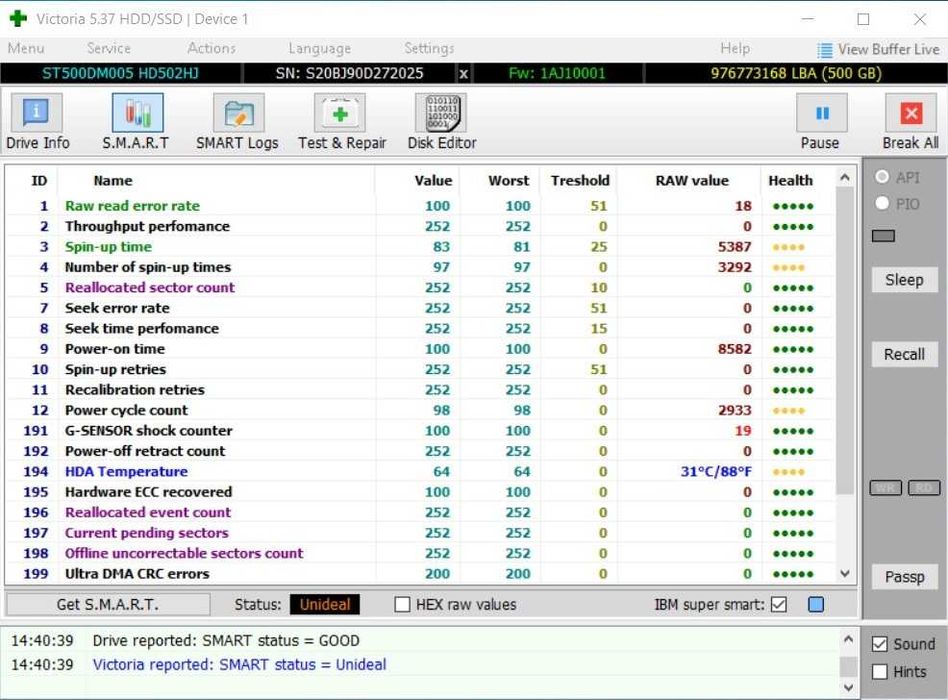Select the Power-on time row

click(x=421, y=349)
